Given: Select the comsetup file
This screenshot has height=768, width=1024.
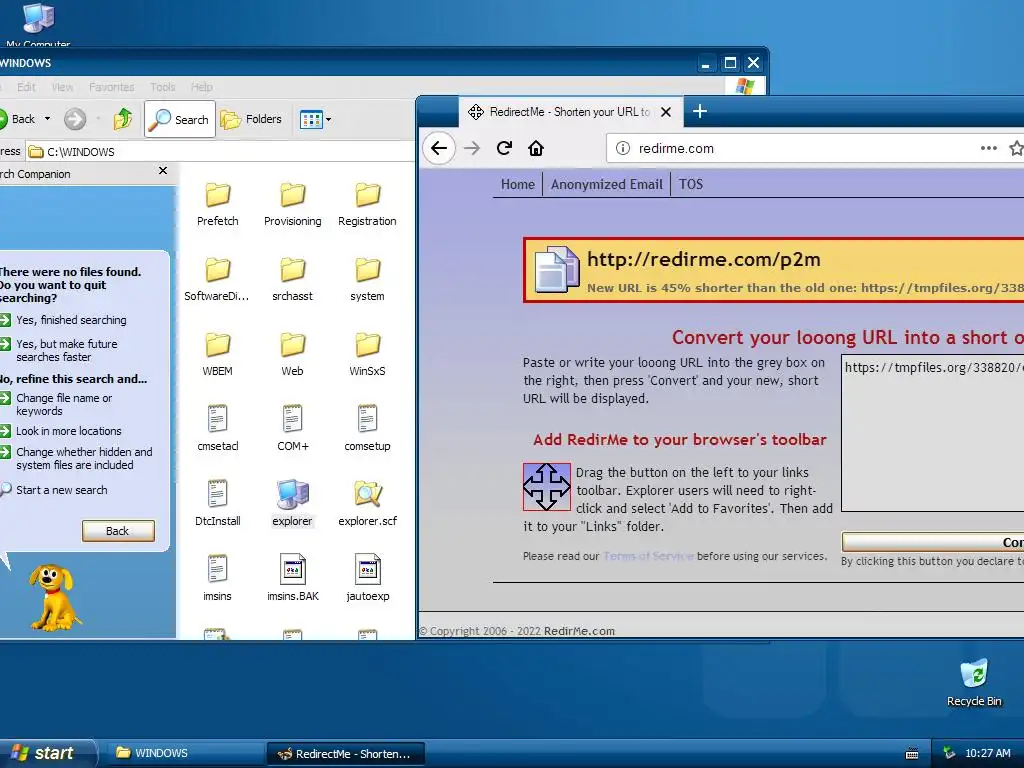Looking at the screenshot, I should point(367,429).
